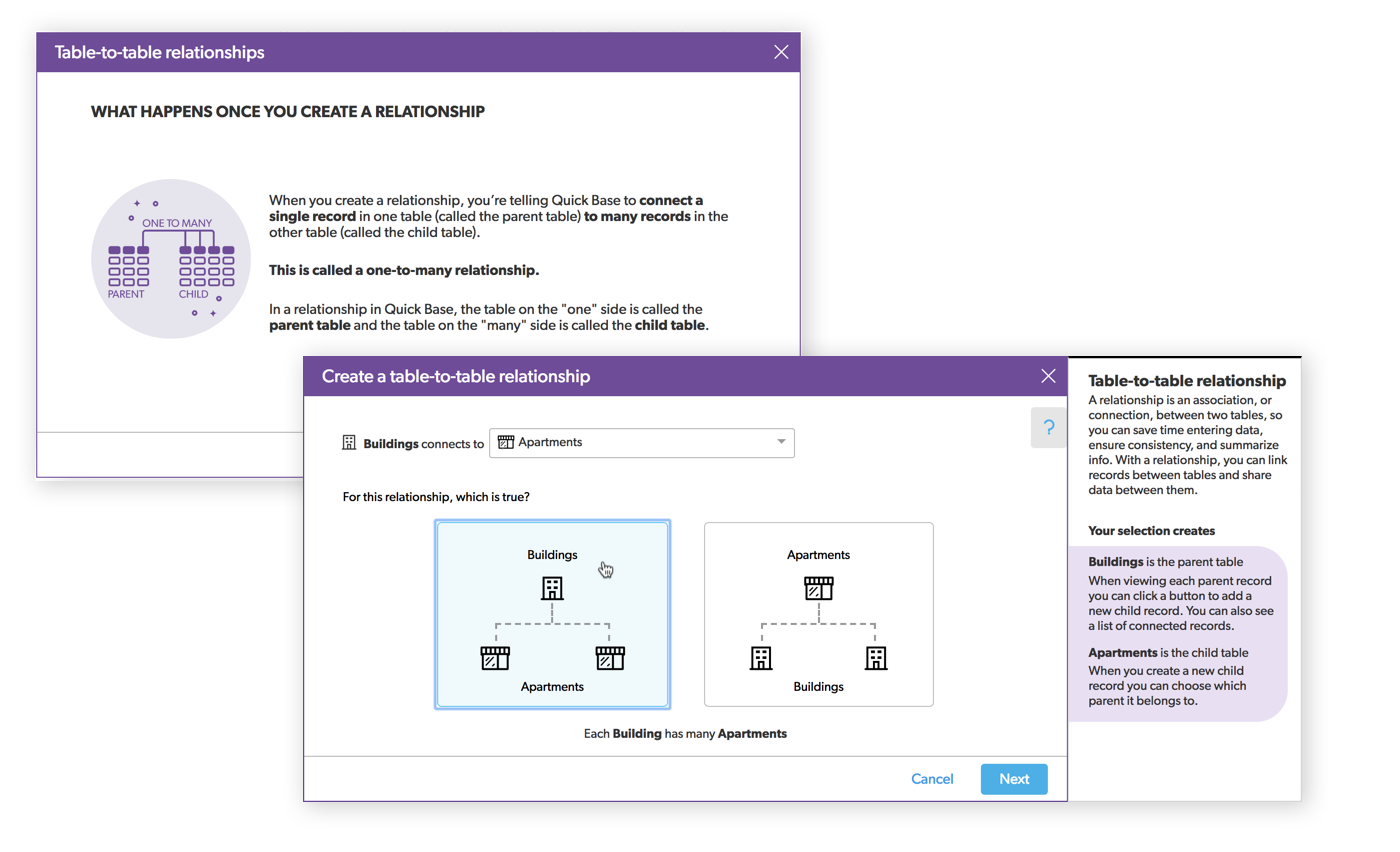Click the Next button

[1014, 779]
